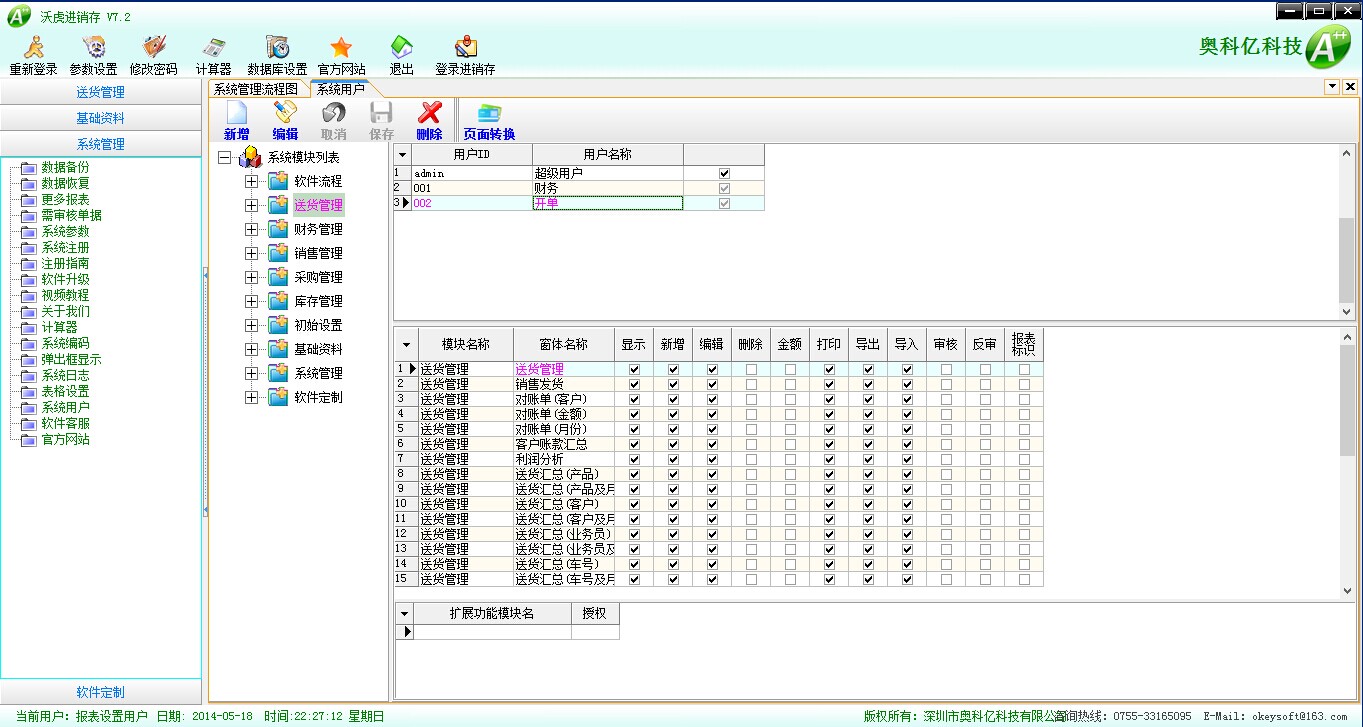
Task: Open the 基础资料 sidebar section
Action: point(101,118)
